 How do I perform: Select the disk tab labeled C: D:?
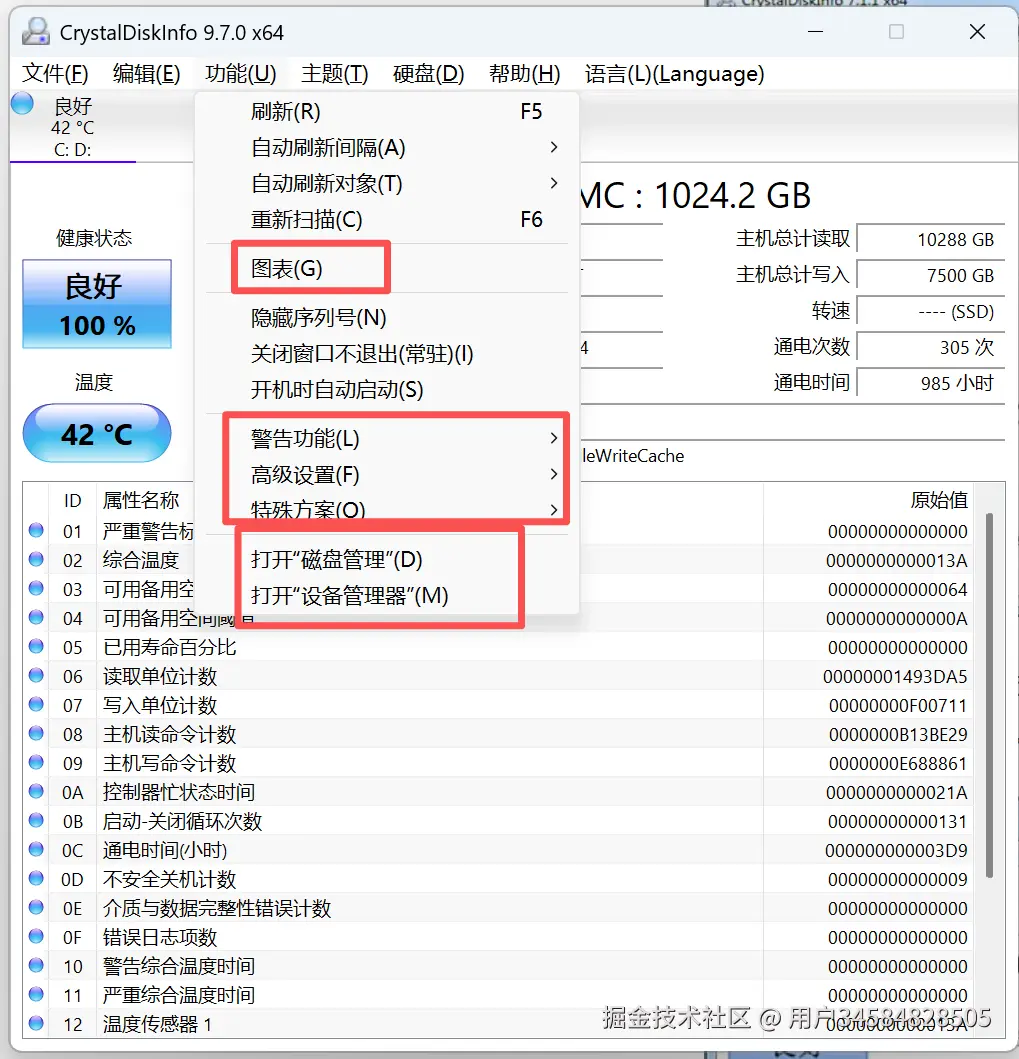[x=73, y=128]
